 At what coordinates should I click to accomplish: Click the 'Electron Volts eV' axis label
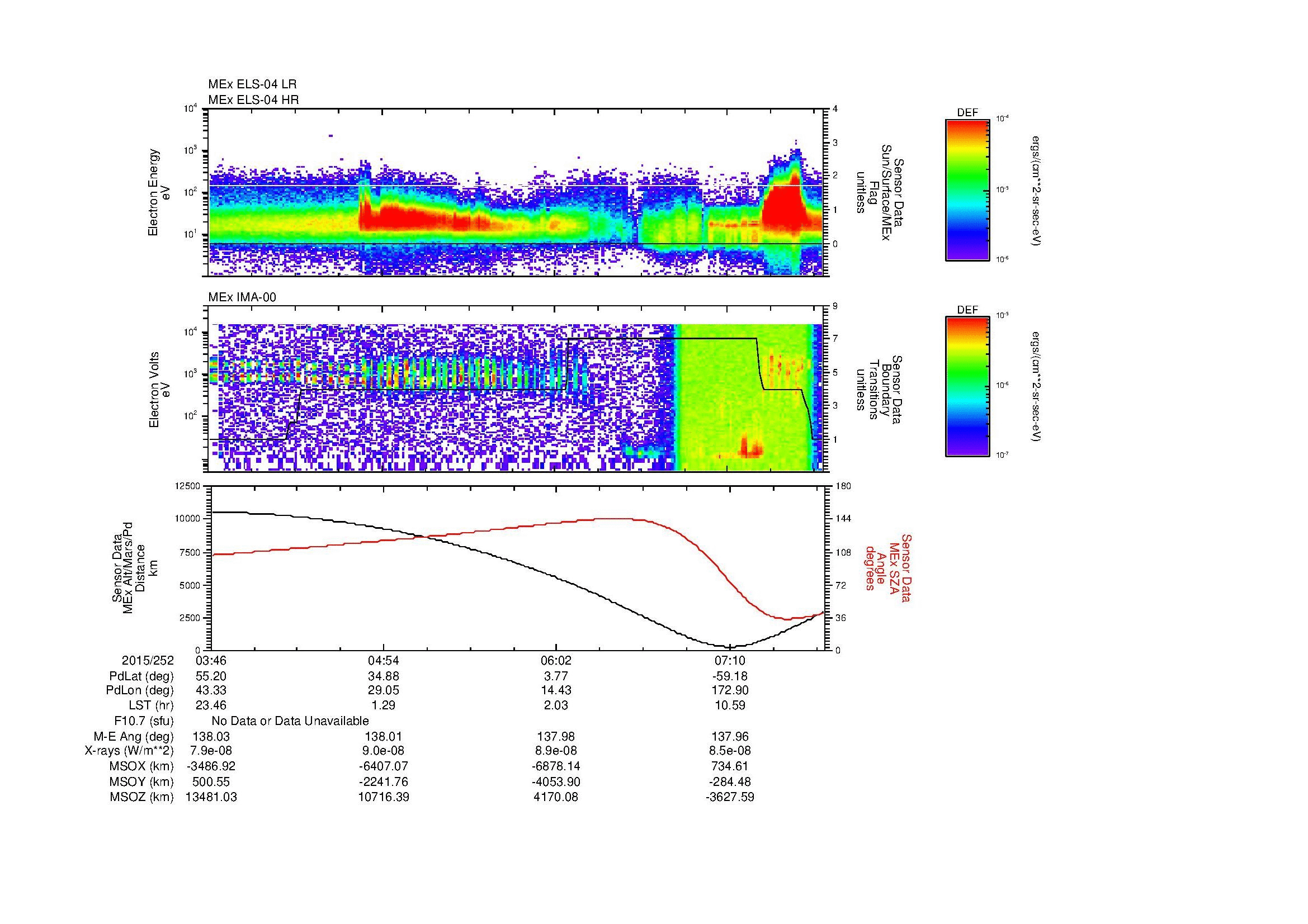point(160,390)
